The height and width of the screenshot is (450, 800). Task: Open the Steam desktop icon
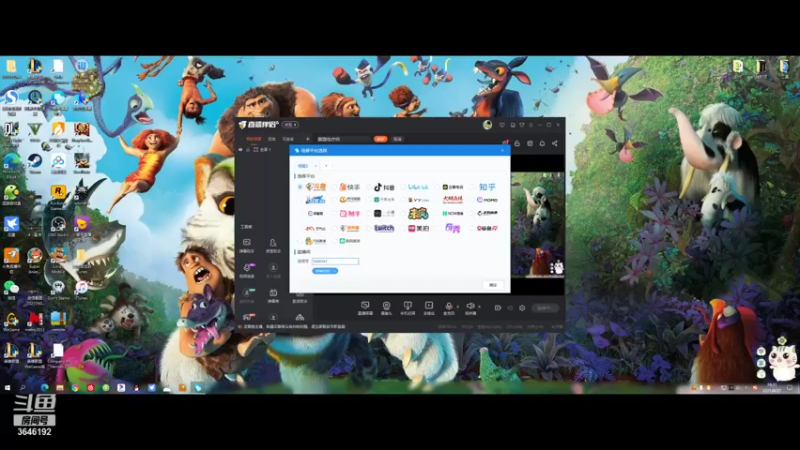tap(35, 164)
